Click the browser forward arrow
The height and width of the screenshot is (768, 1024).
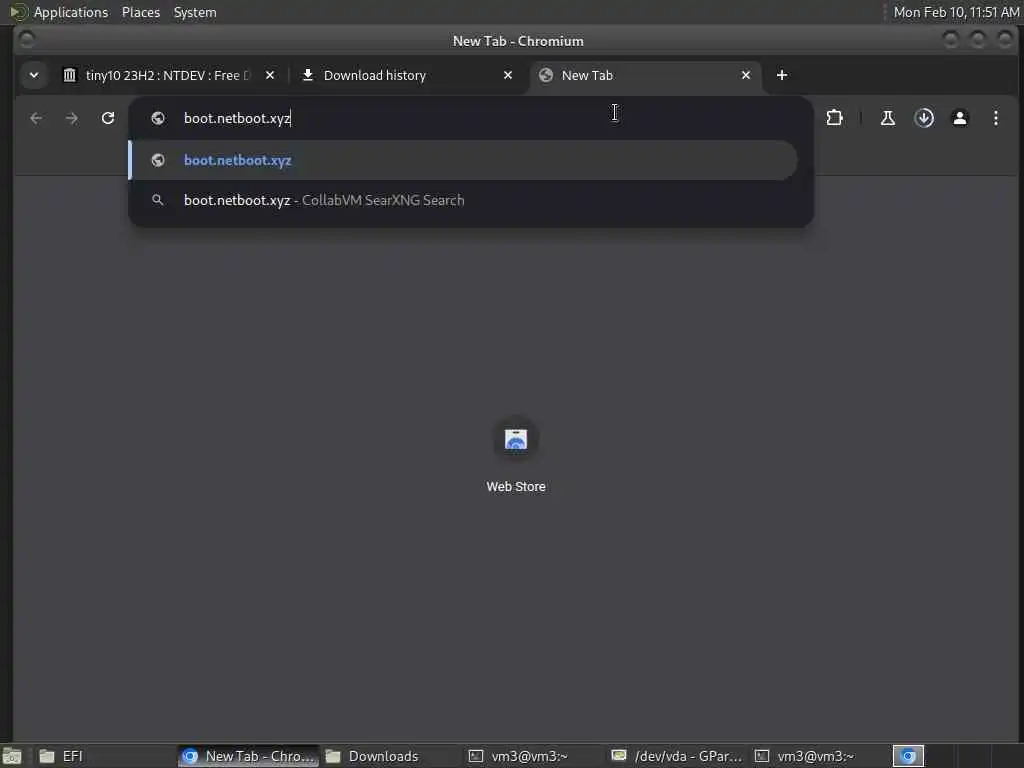72,118
